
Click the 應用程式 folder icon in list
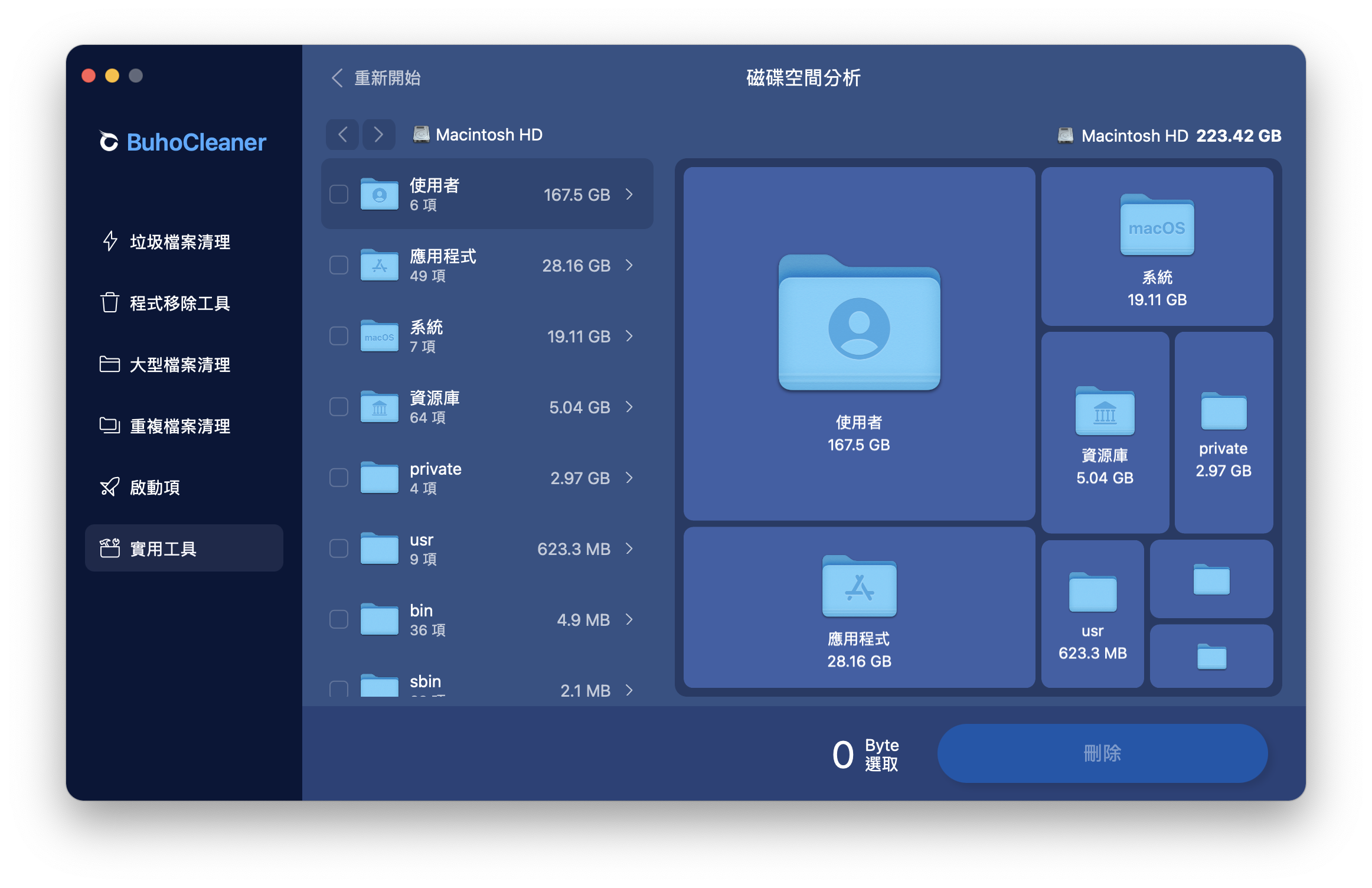(380, 265)
